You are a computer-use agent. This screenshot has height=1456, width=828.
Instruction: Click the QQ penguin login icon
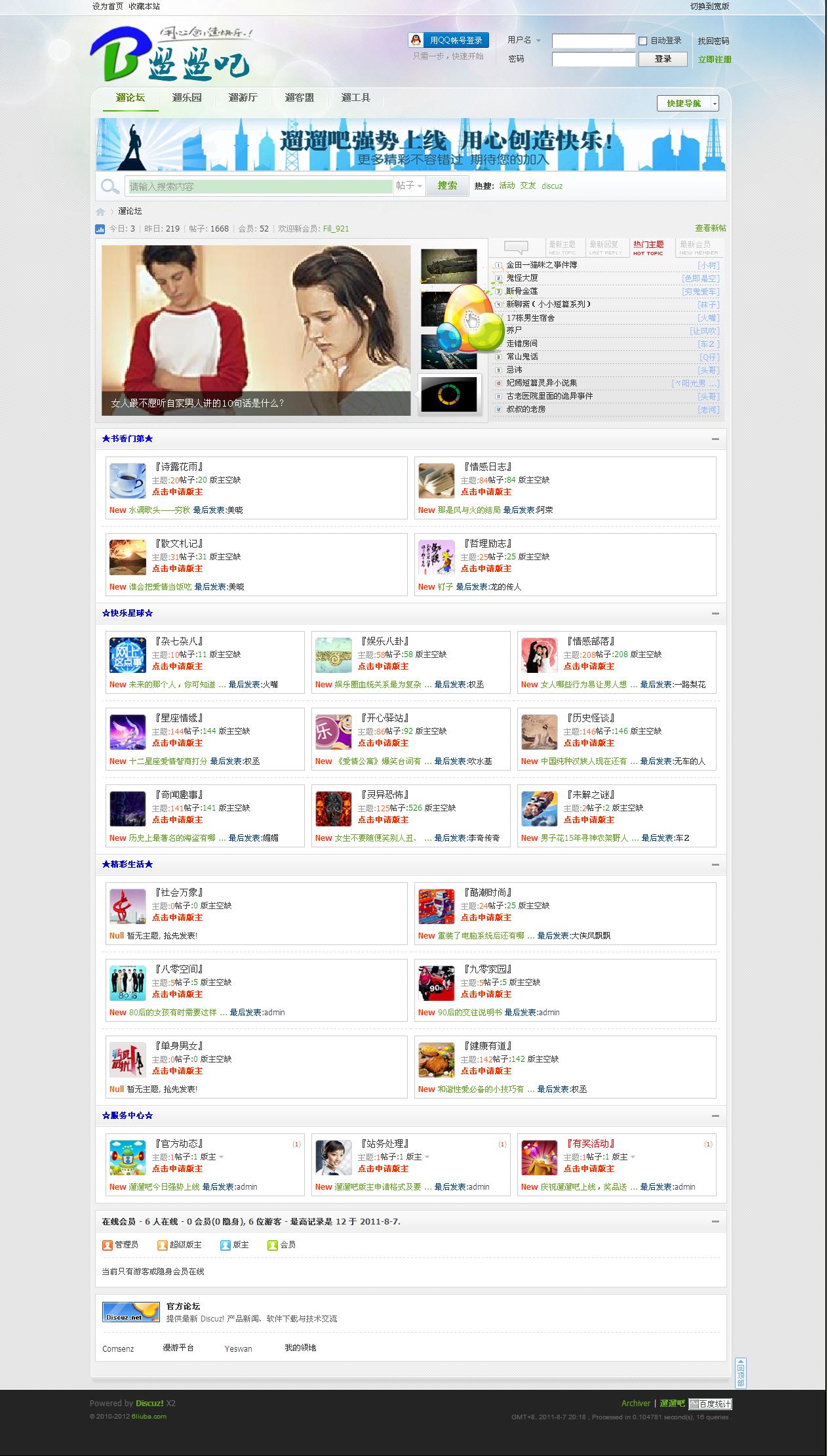tap(416, 41)
